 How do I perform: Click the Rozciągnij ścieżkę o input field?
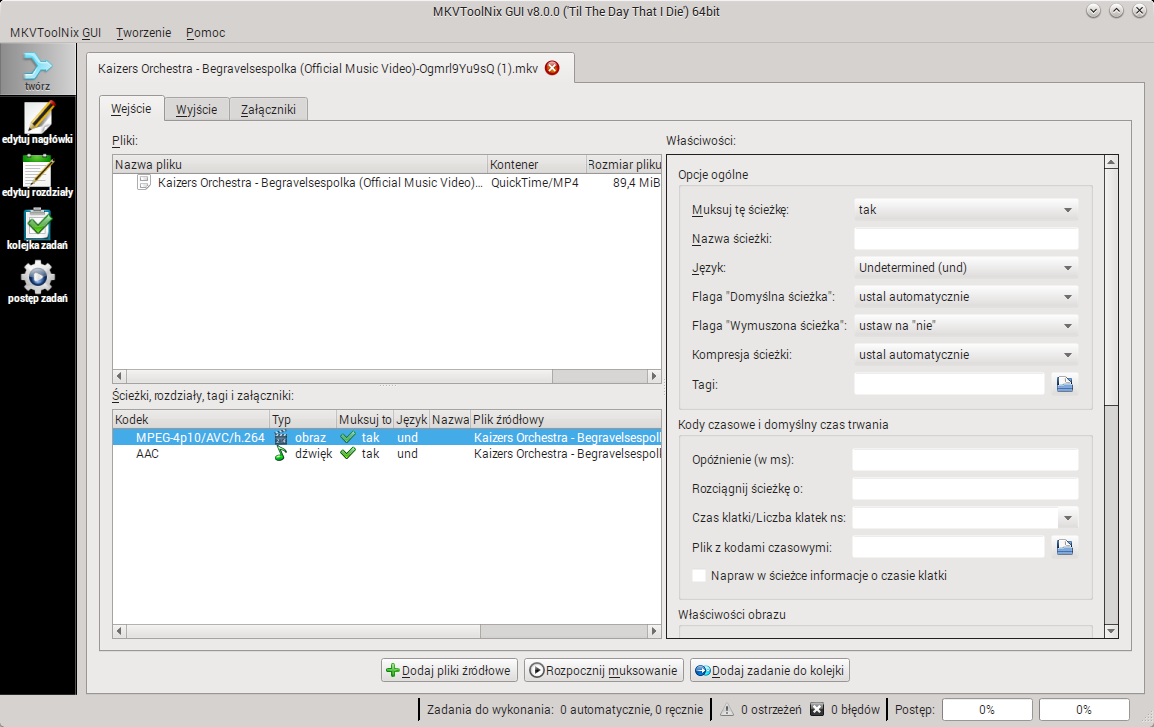point(966,489)
